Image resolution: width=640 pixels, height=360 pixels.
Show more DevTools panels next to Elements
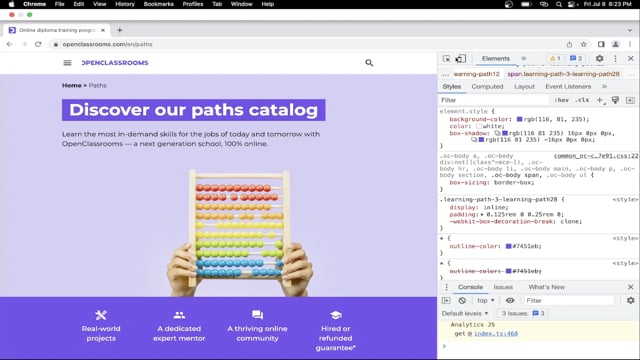click(524, 58)
